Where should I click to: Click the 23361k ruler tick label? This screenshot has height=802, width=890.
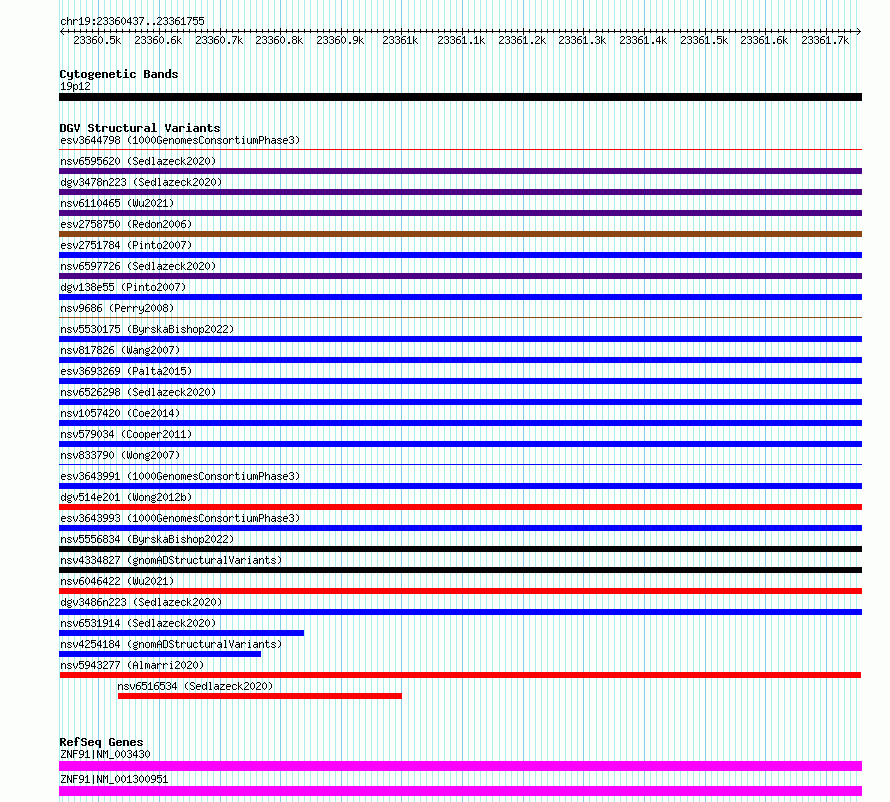tap(400, 41)
